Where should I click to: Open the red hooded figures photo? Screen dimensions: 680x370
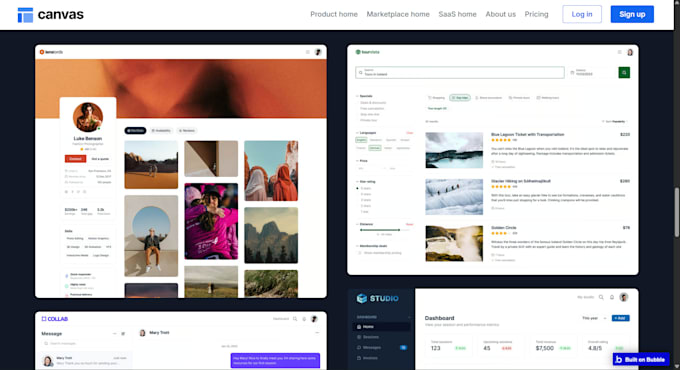click(x=271, y=170)
